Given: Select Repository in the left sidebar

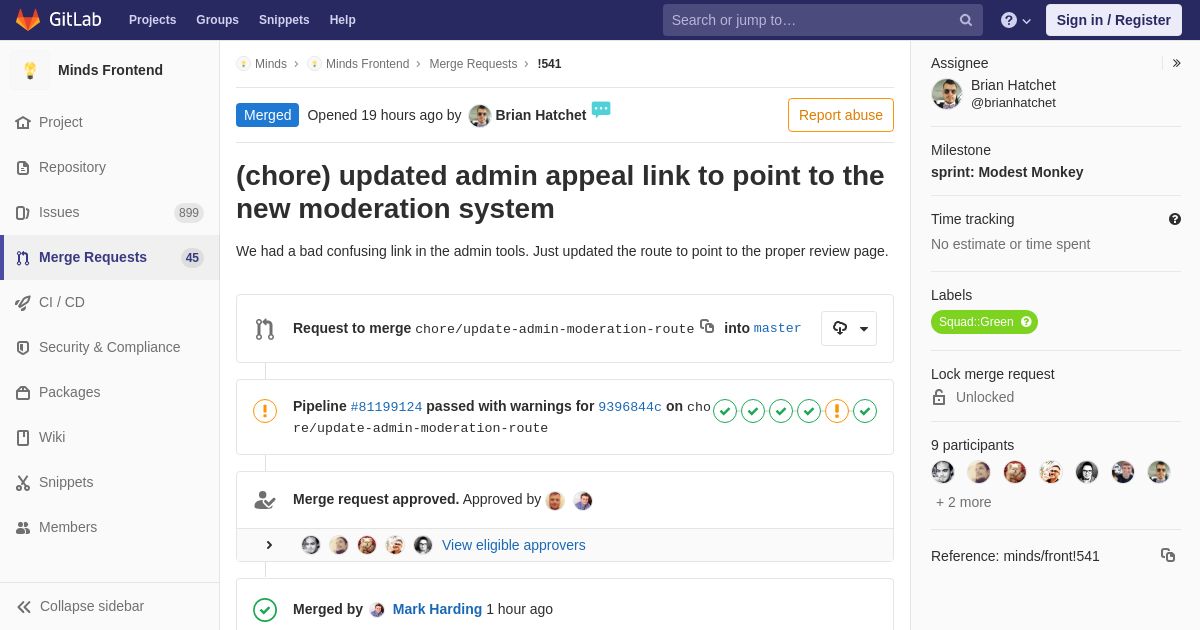Looking at the screenshot, I should point(110,167).
